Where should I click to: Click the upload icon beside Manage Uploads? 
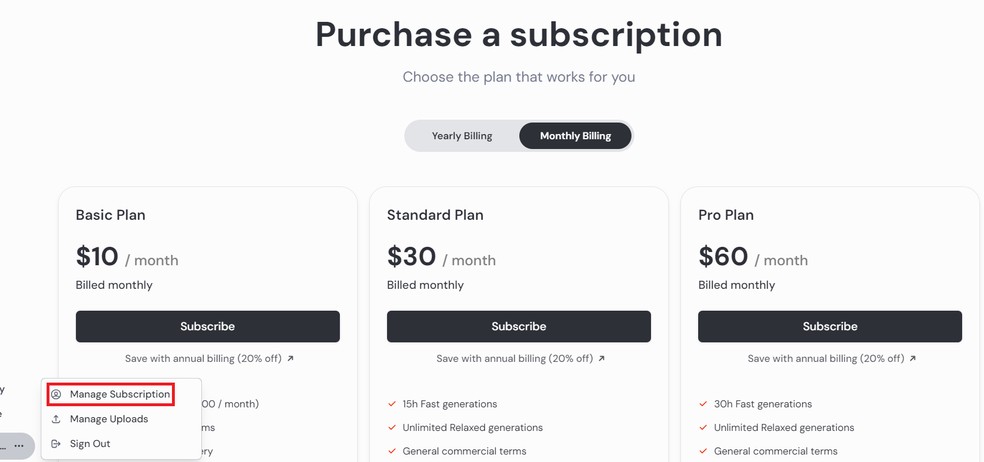point(56,419)
